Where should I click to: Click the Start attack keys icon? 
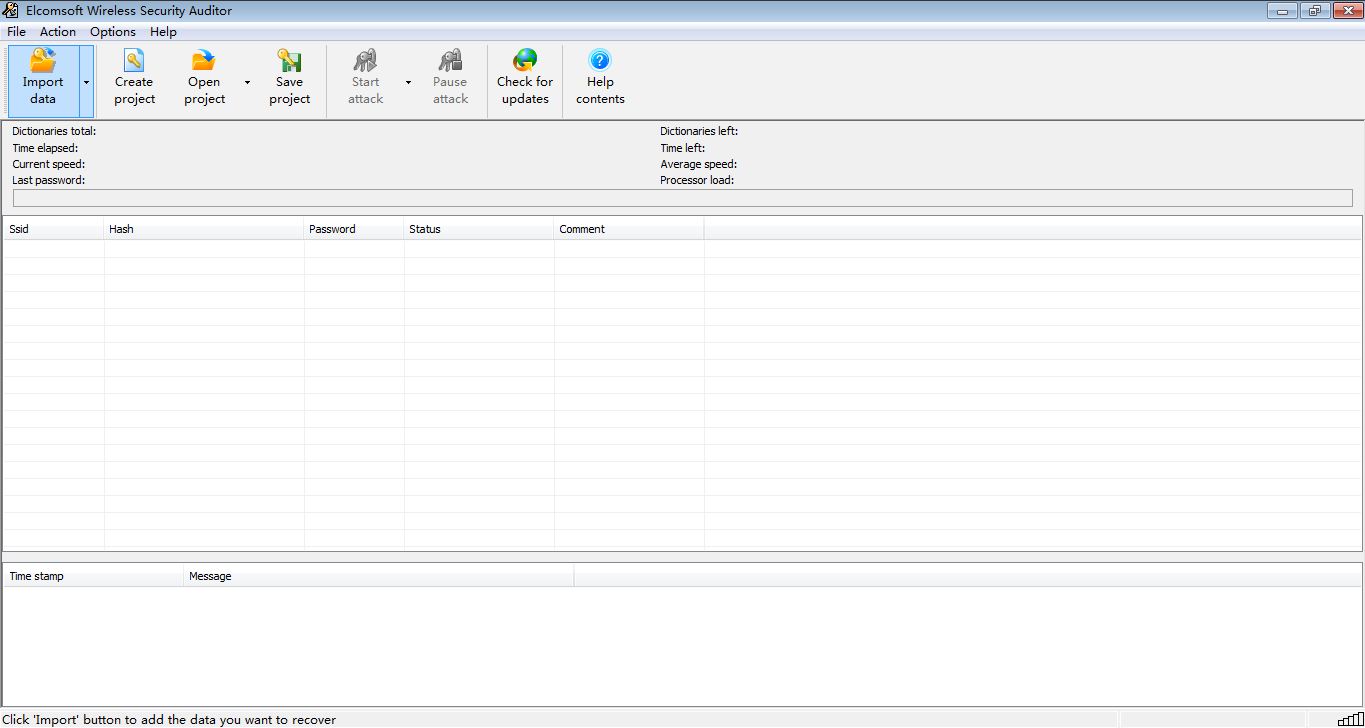click(365, 61)
